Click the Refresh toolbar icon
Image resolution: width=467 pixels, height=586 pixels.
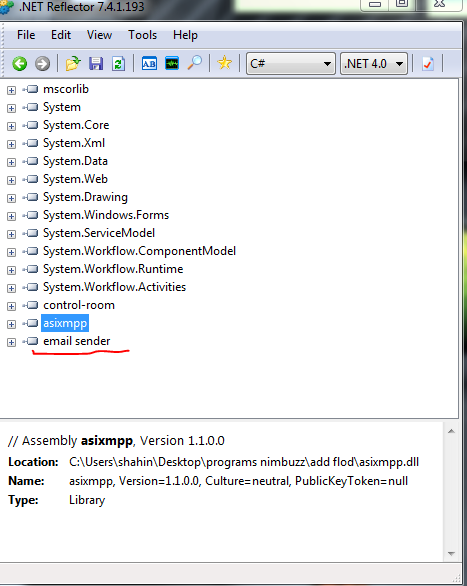click(x=118, y=64)
